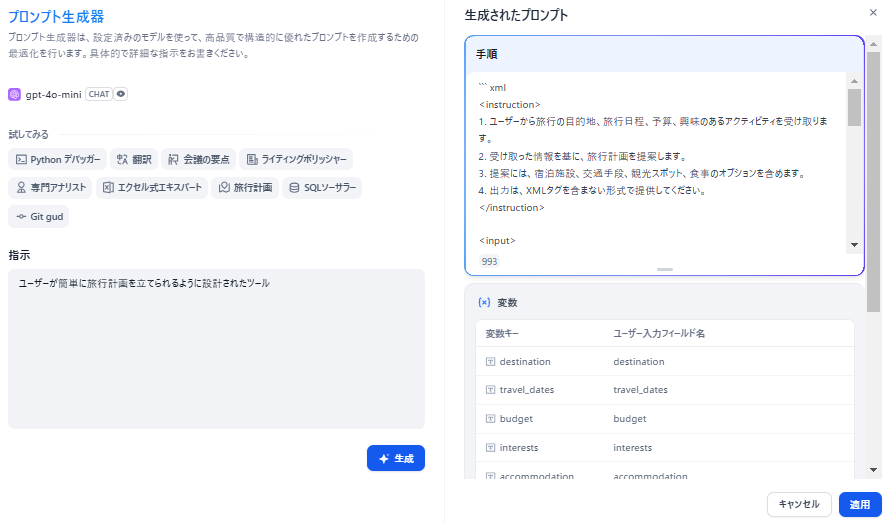The height and width of the screenshot is (524, 894).
Task: Click the destination user input field name
Action: 639,361
